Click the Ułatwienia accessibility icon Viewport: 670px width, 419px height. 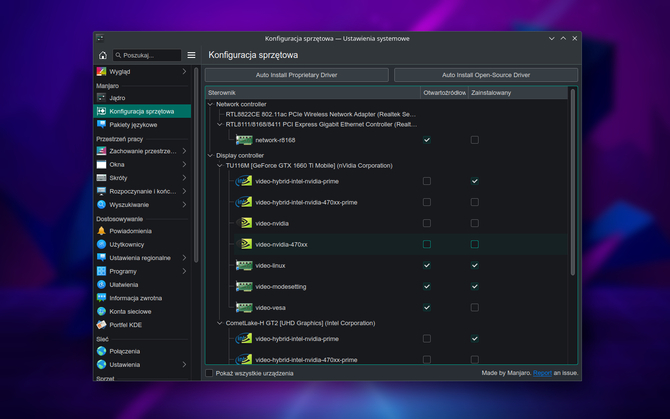coord(101,284)
